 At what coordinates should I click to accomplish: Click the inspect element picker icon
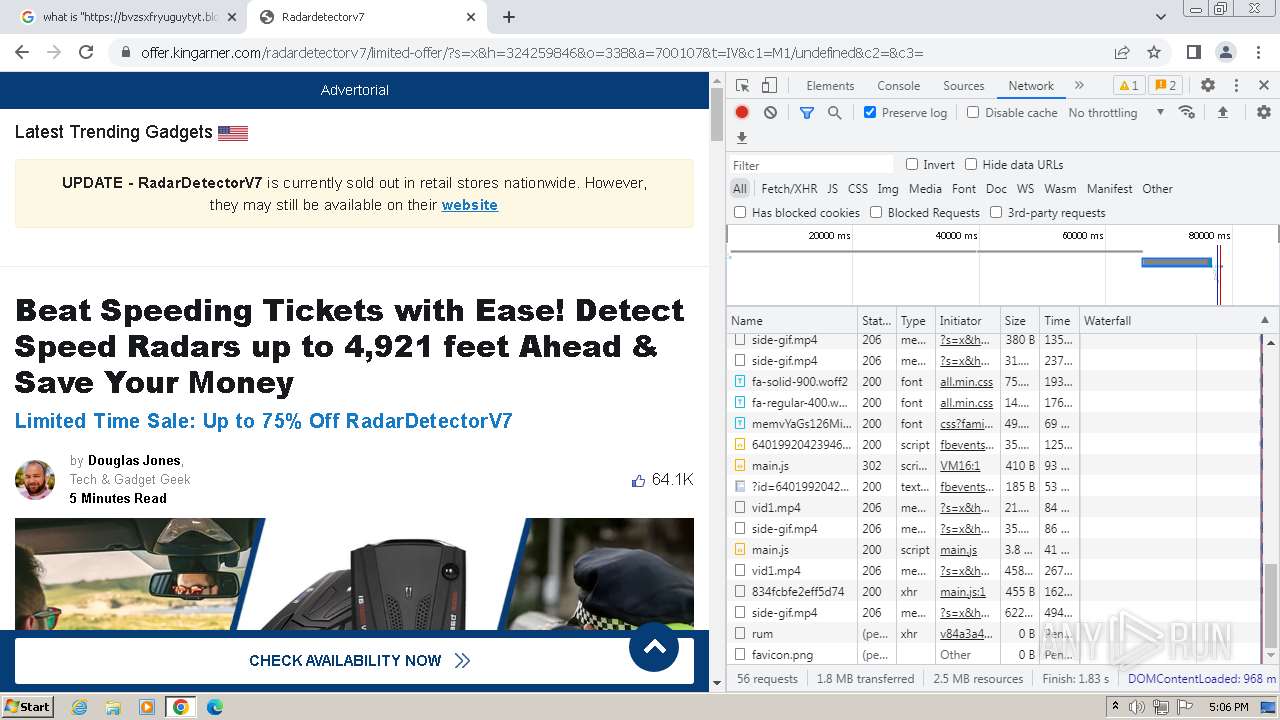pyautogui.click(x=742, y=86)
